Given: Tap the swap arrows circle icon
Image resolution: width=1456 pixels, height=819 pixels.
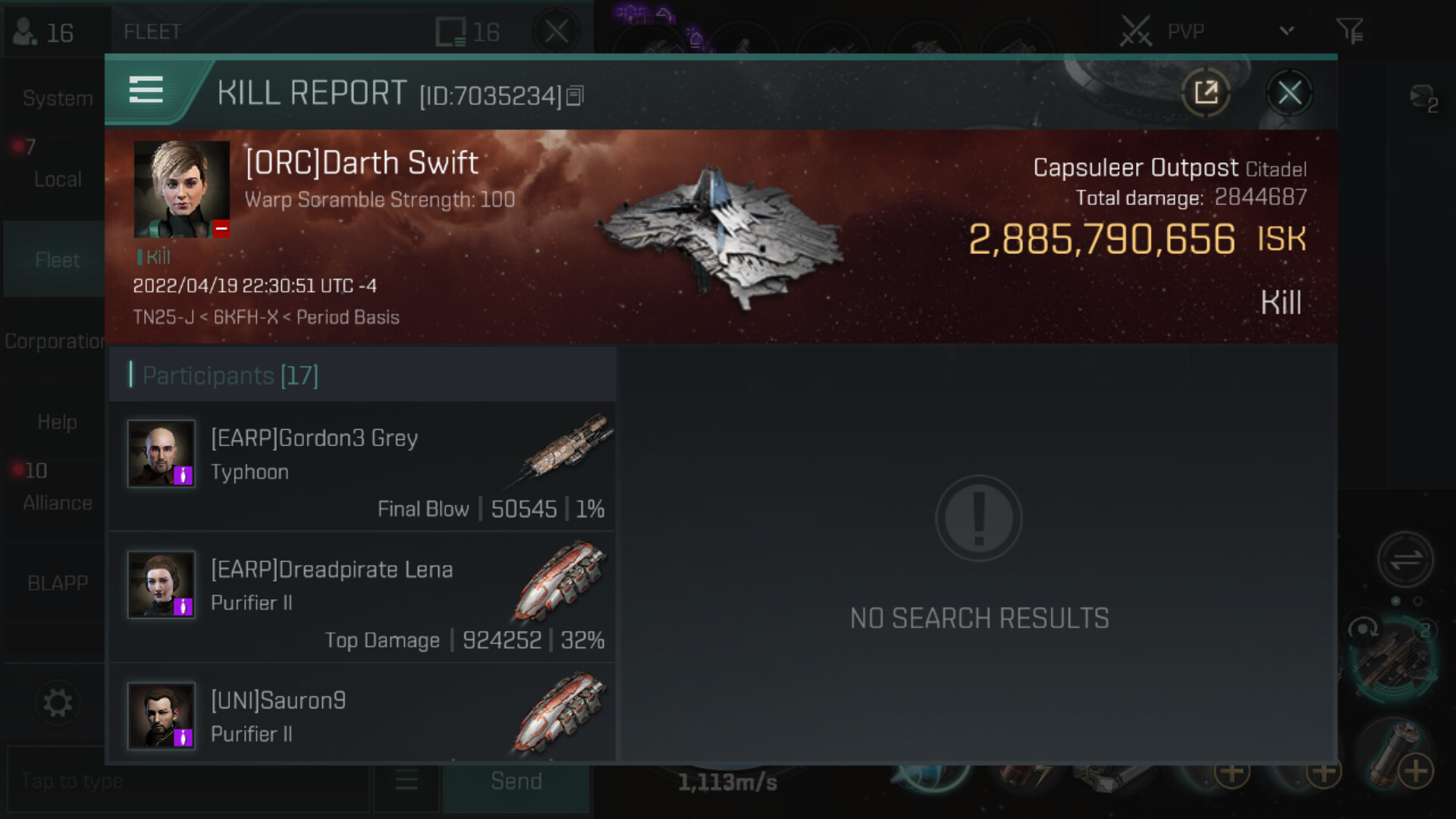Looking at the screenshot, I should (1405, 560).
